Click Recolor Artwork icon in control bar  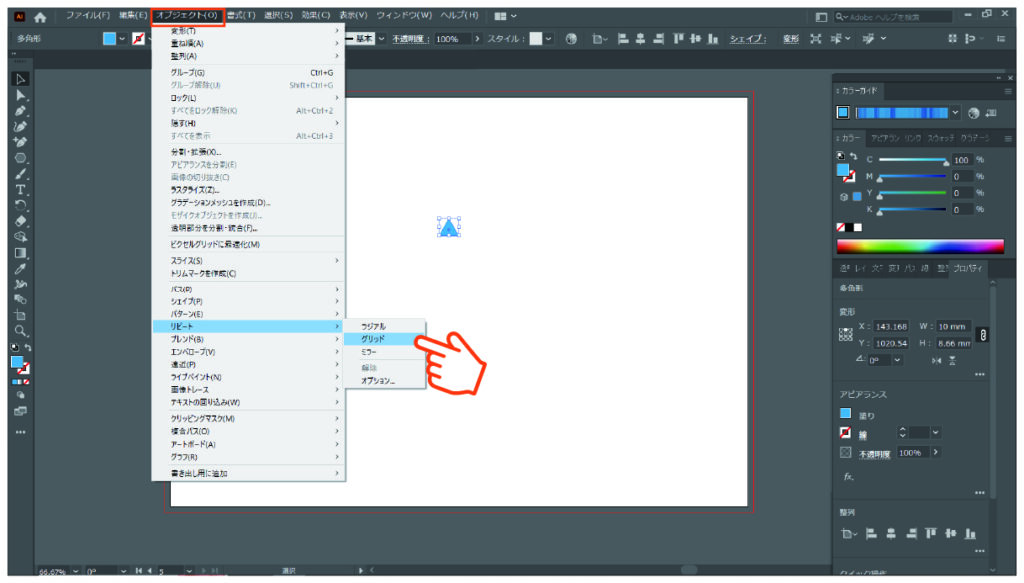click(x=571, y=39)
